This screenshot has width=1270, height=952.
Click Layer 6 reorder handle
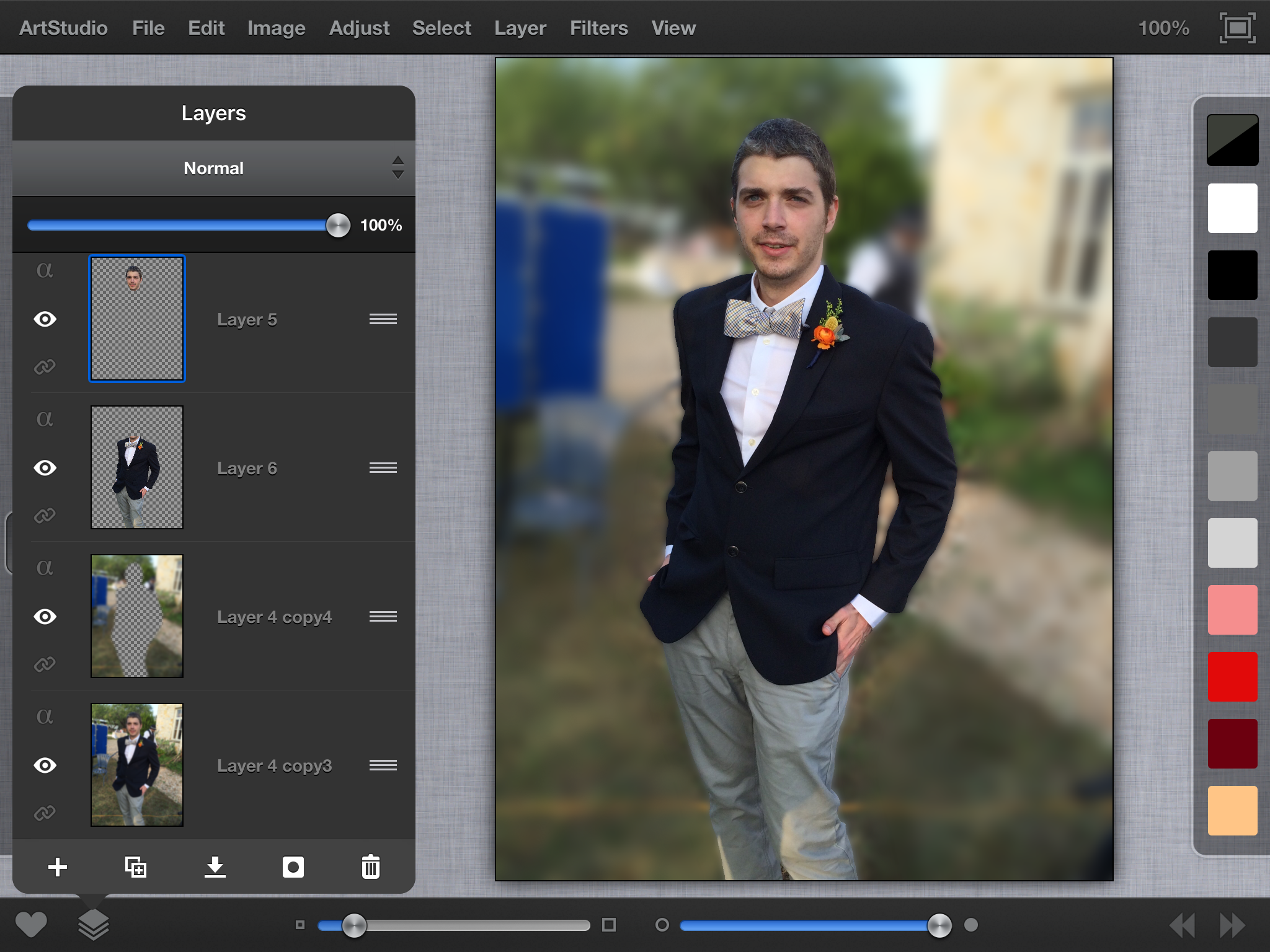(x=383, y=468)
